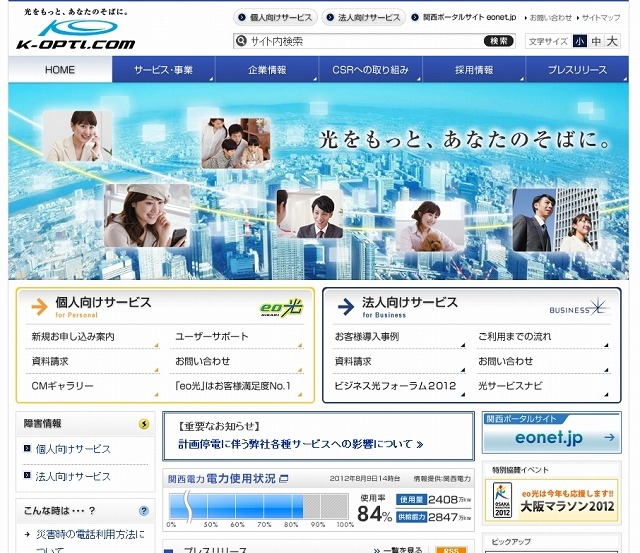The height and width of the screenshot is (553, 640).
Task: Click bullet icon before 関西ポータルサイト eonet.jp
Action: 415,17
